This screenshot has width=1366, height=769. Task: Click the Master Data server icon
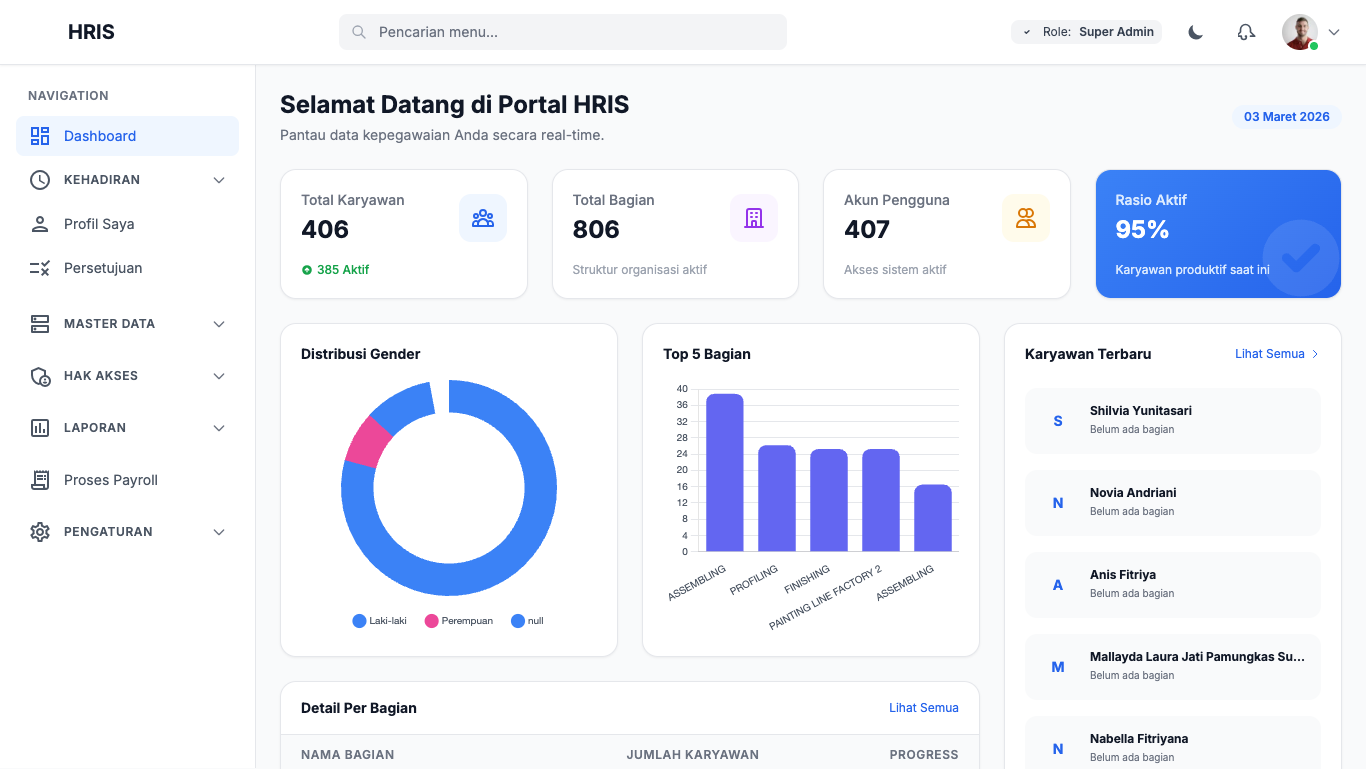point(40,324)
